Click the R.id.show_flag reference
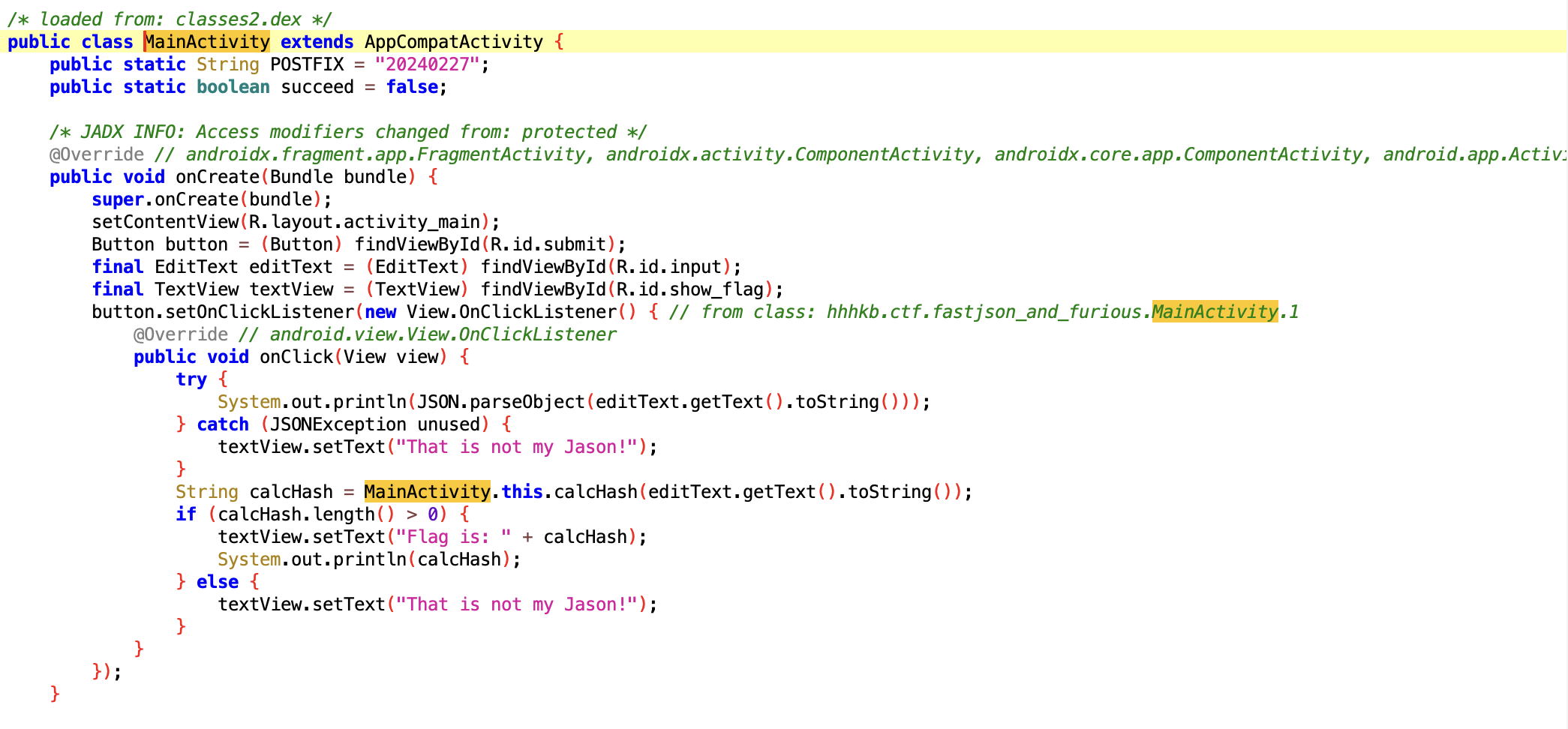The image size is (1568, 729). pos(690,289)
